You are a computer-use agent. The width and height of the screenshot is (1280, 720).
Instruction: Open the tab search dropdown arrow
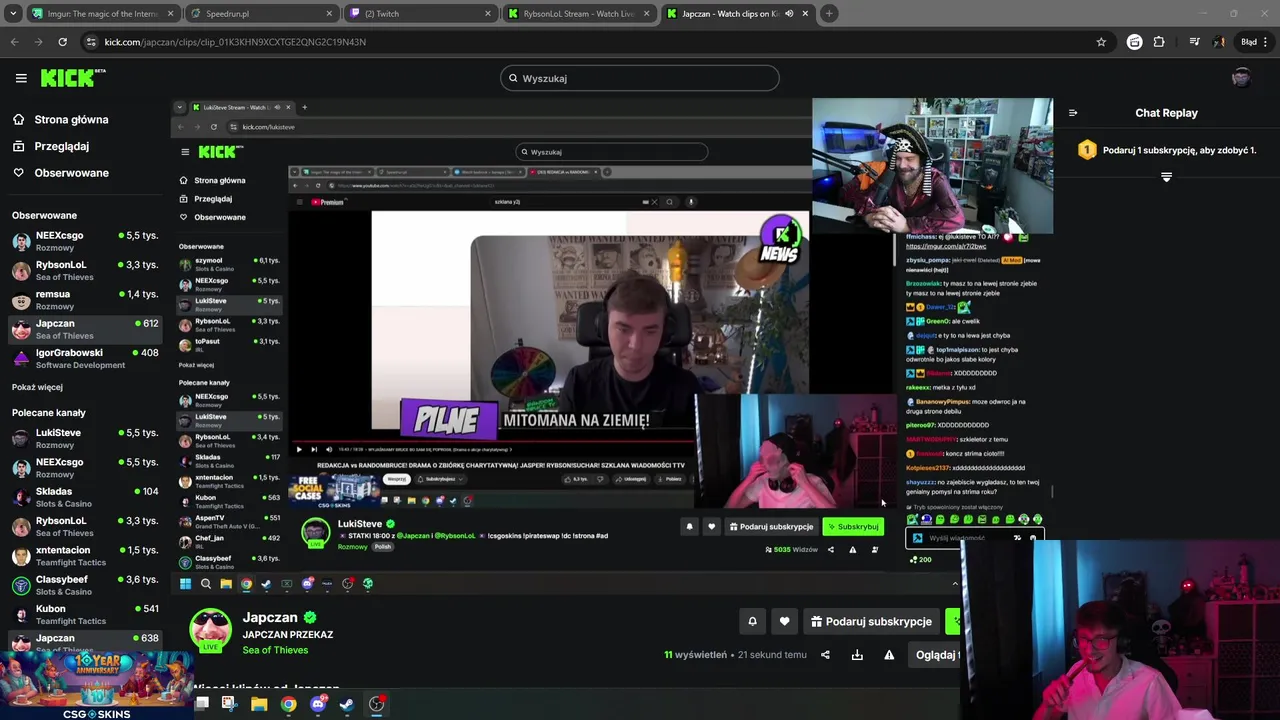coord(13,14)
